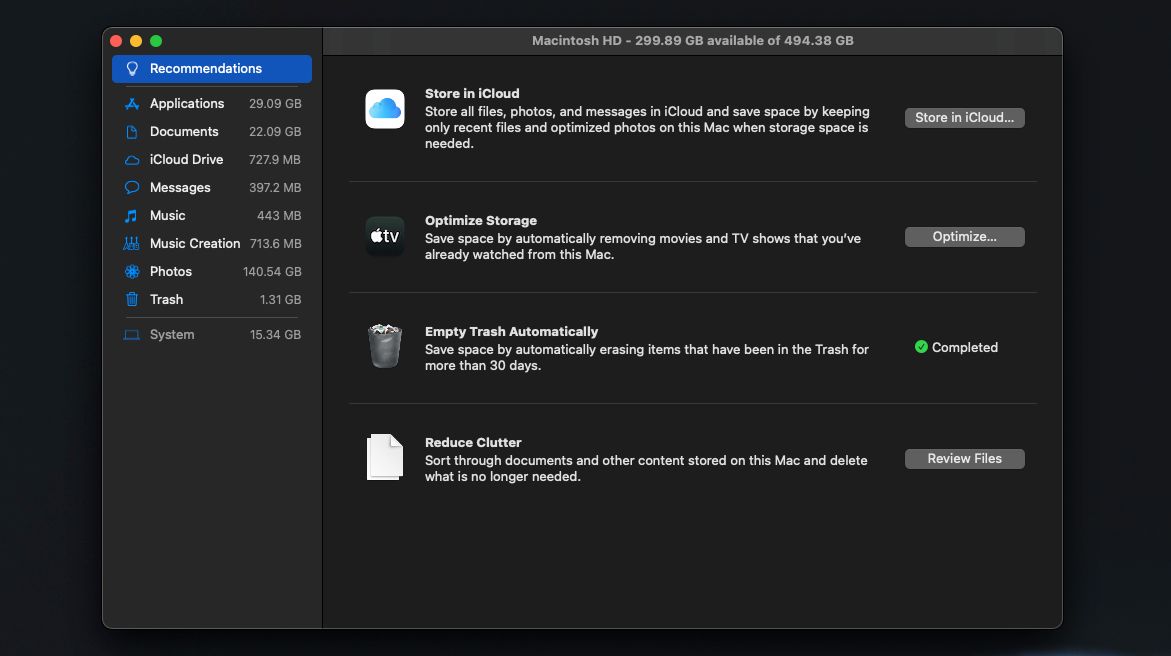Open the Photos pinwheel icon
1171x656 pixels.
pos(133,271)
